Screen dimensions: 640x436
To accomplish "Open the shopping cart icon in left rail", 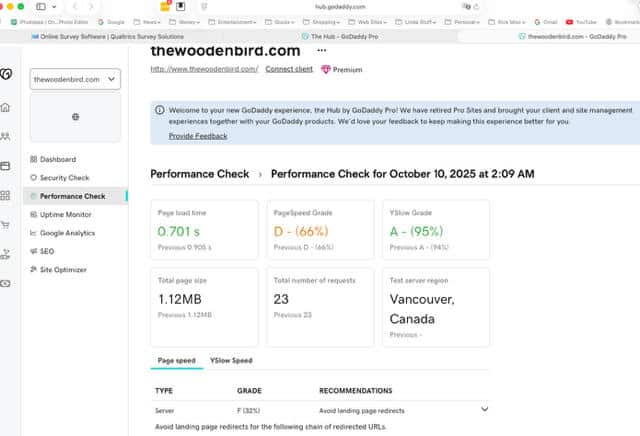I will pyautogui.click(x=5, y=225).
